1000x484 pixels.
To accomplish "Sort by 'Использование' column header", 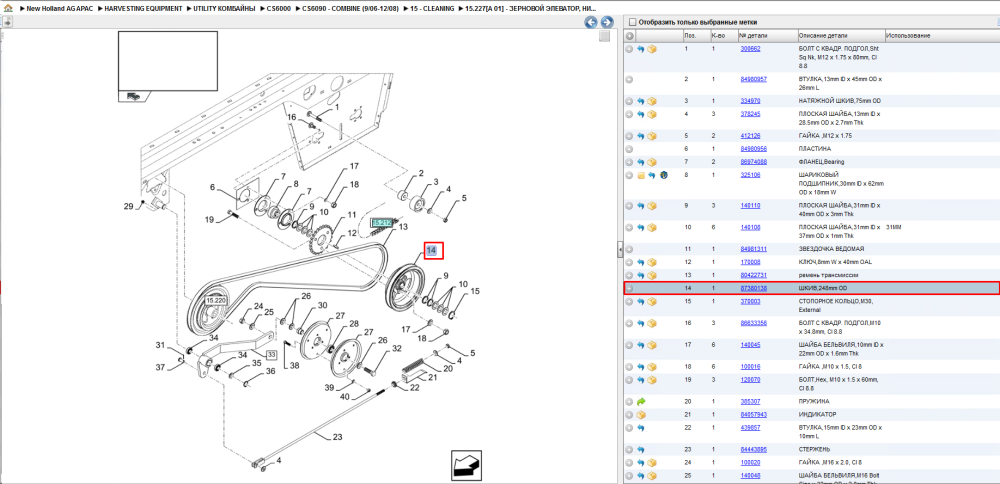I will coord(942,36).
